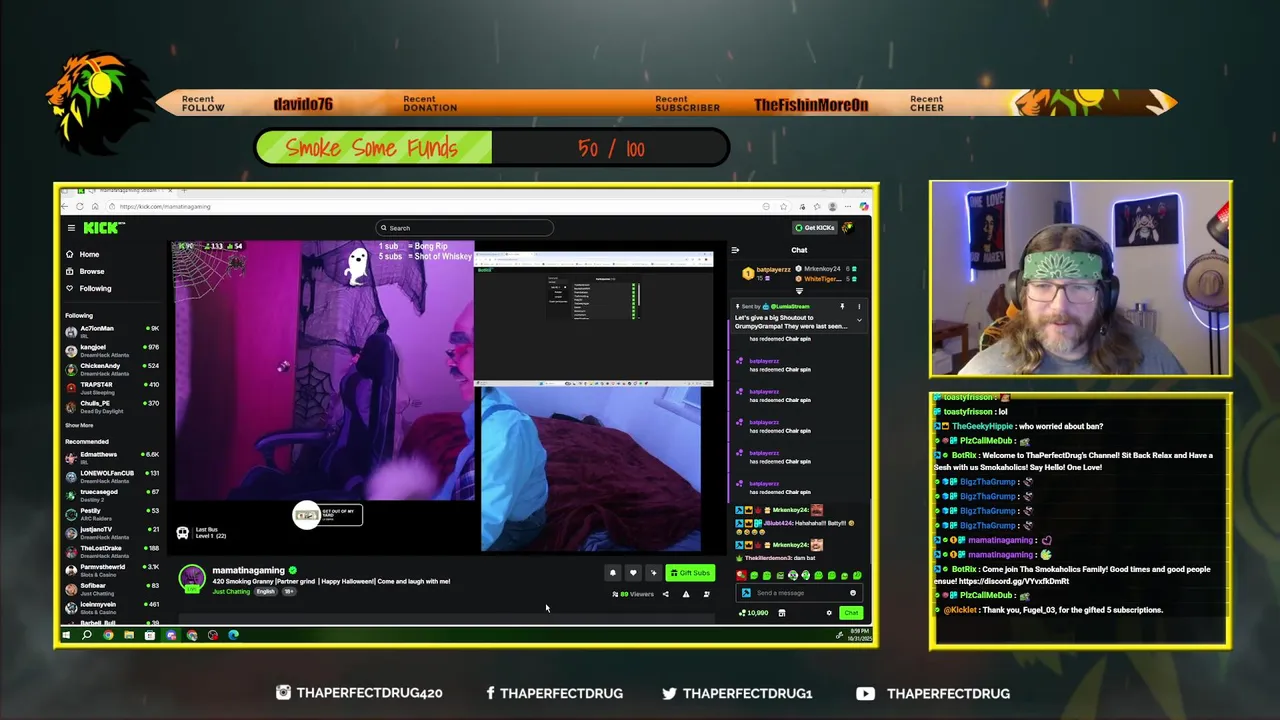The width and height of the screenshot is (1280, 720).
Task: Click the Just Chatting category link
Action: (x=231, y=592)
